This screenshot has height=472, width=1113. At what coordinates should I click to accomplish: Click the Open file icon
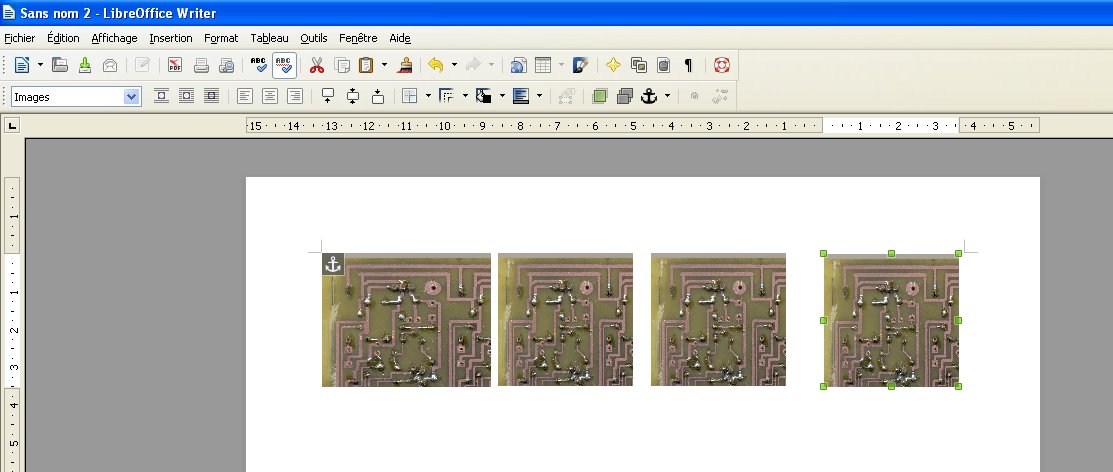tap(60, 65)
